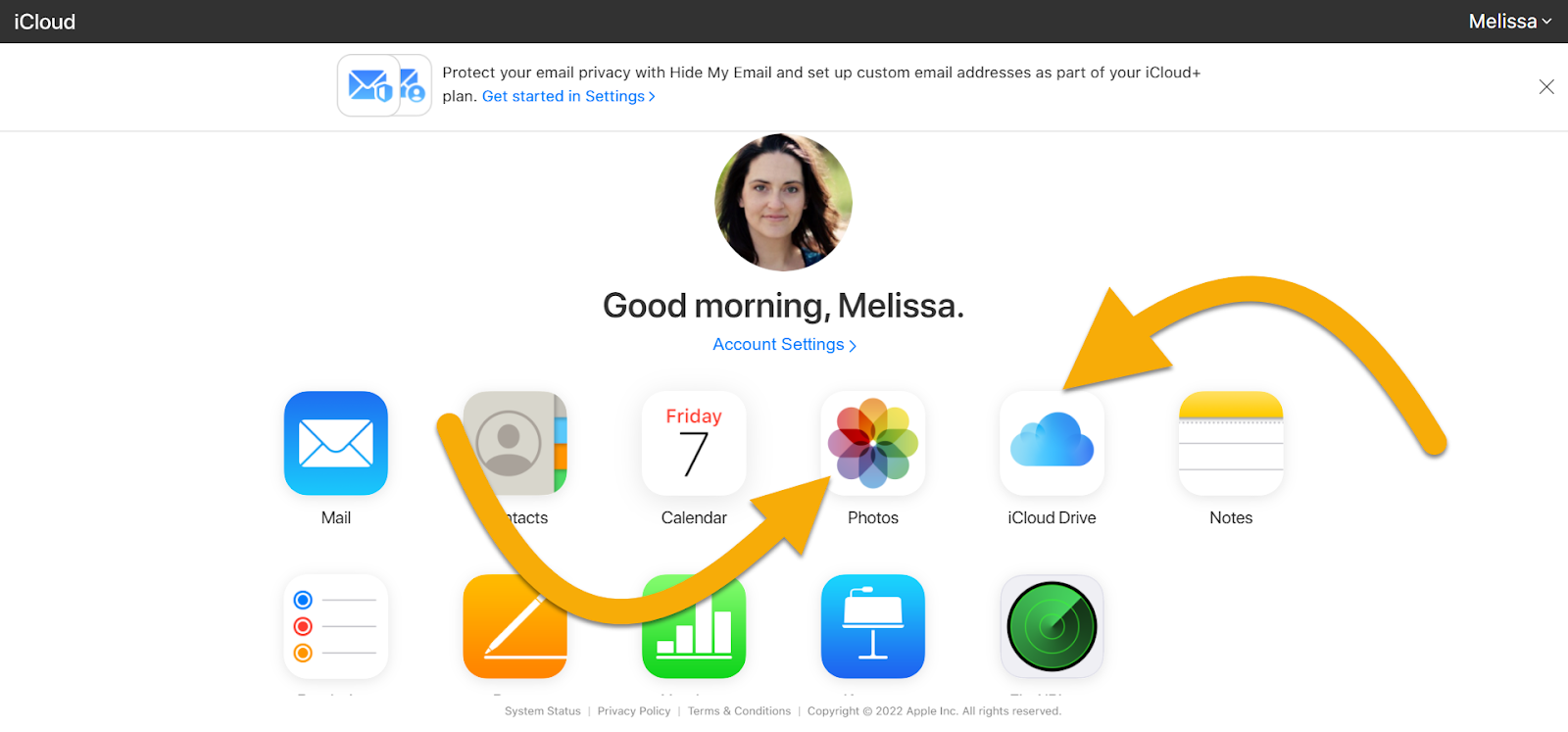Open the Calendar app showing Friday 7

coord(694,443)
